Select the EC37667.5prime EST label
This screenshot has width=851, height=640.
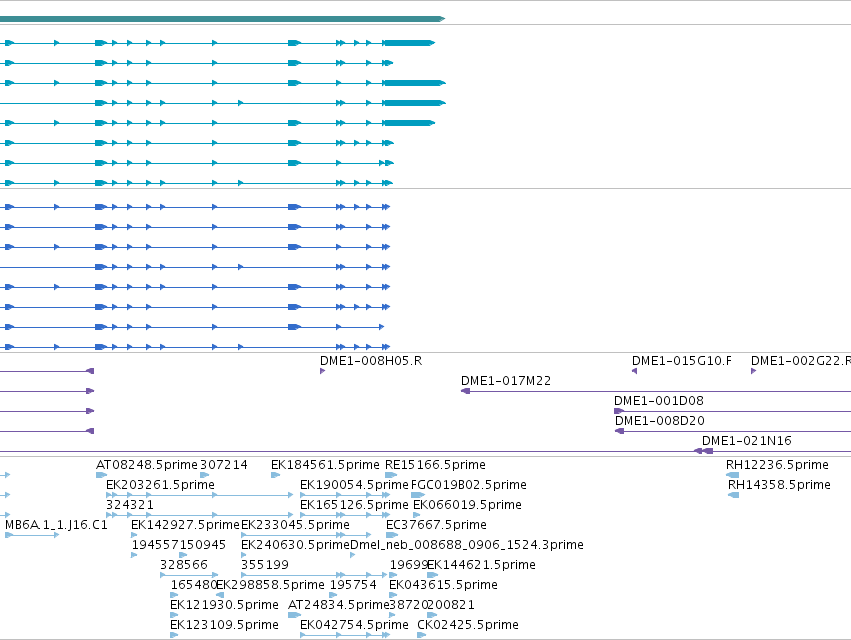[436, 525]
